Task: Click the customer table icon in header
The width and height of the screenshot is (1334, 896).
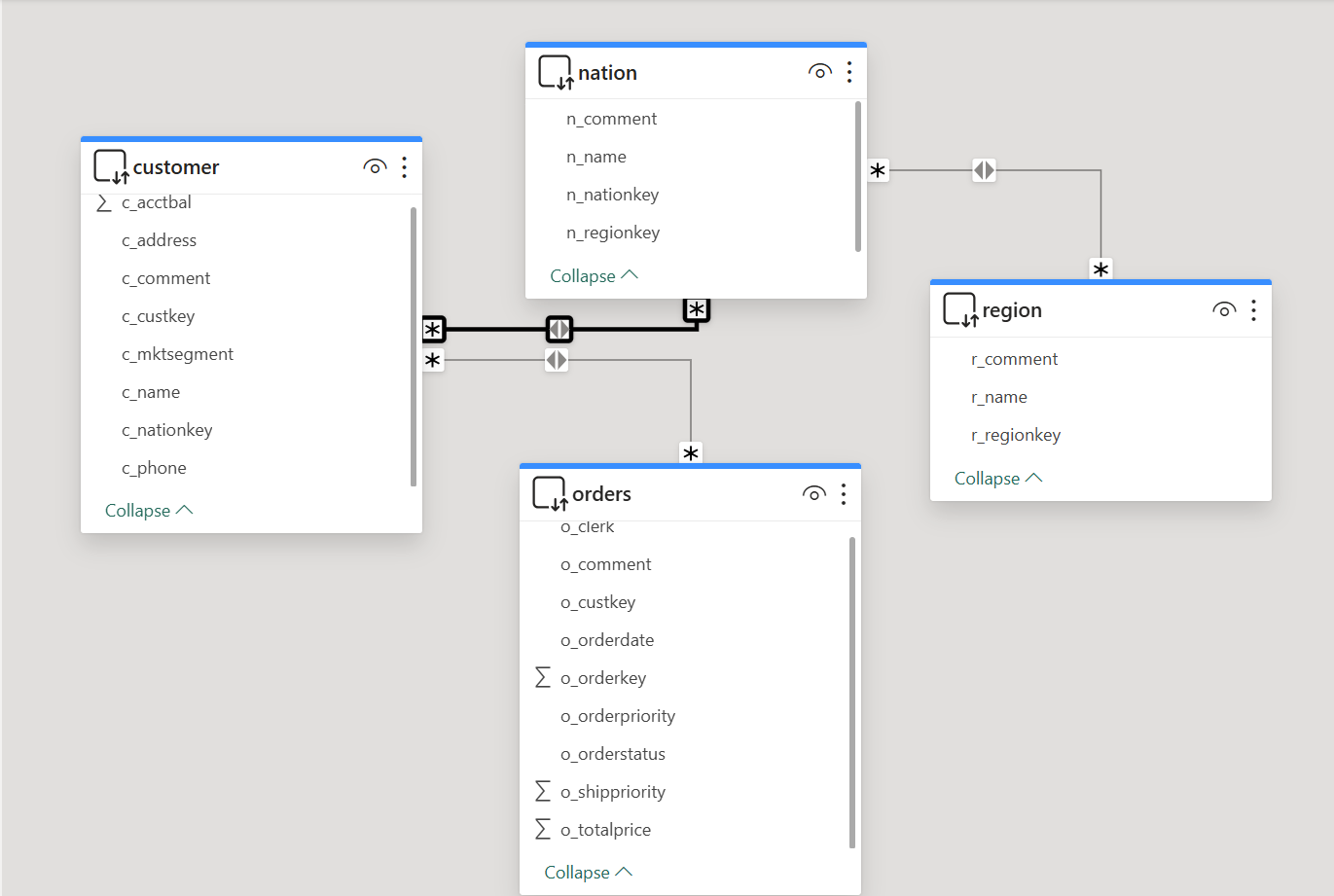Action: click(111, 167)
